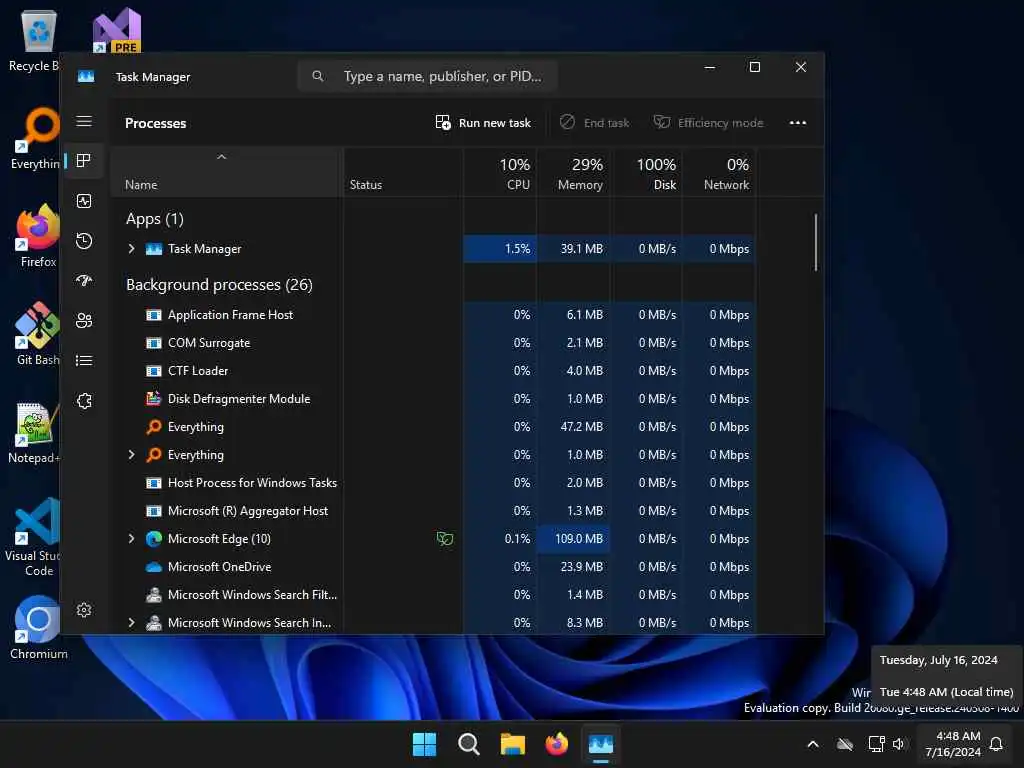The height and width of the screenshot is (768, 1024).
Task: Expand the Task Manager app row
Action: [131, 249]
